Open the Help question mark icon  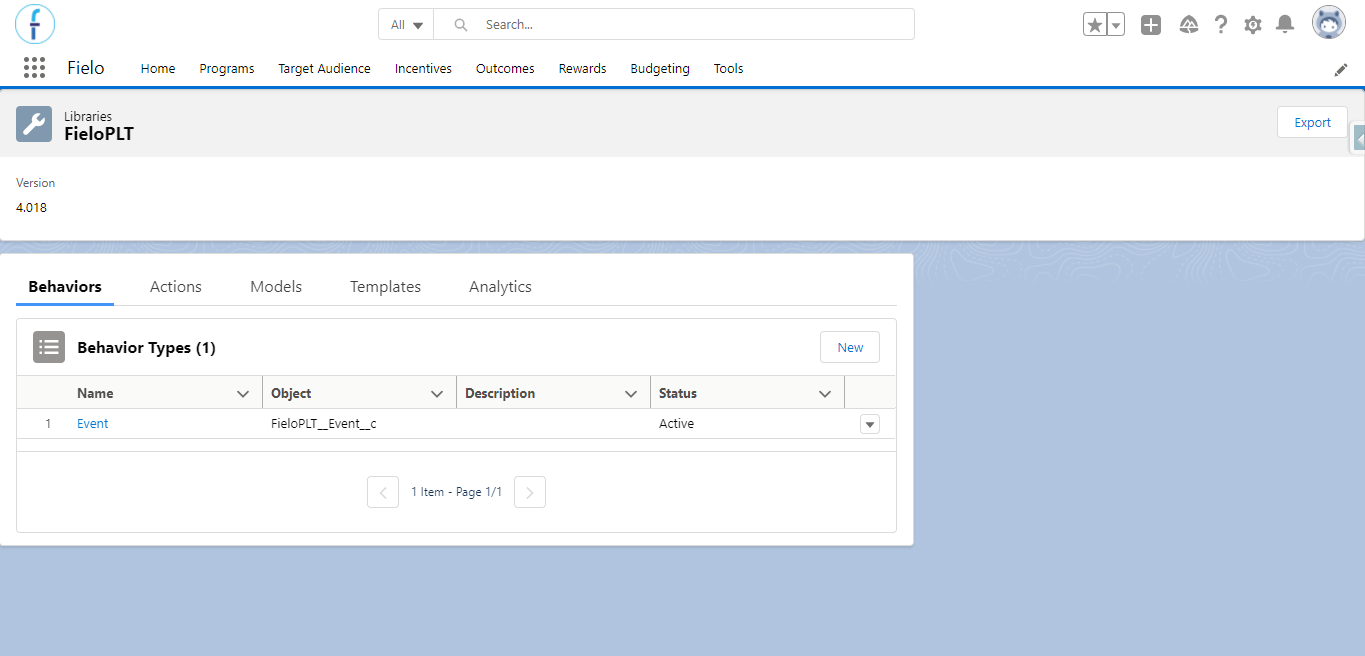click(x=1221, y=25)
